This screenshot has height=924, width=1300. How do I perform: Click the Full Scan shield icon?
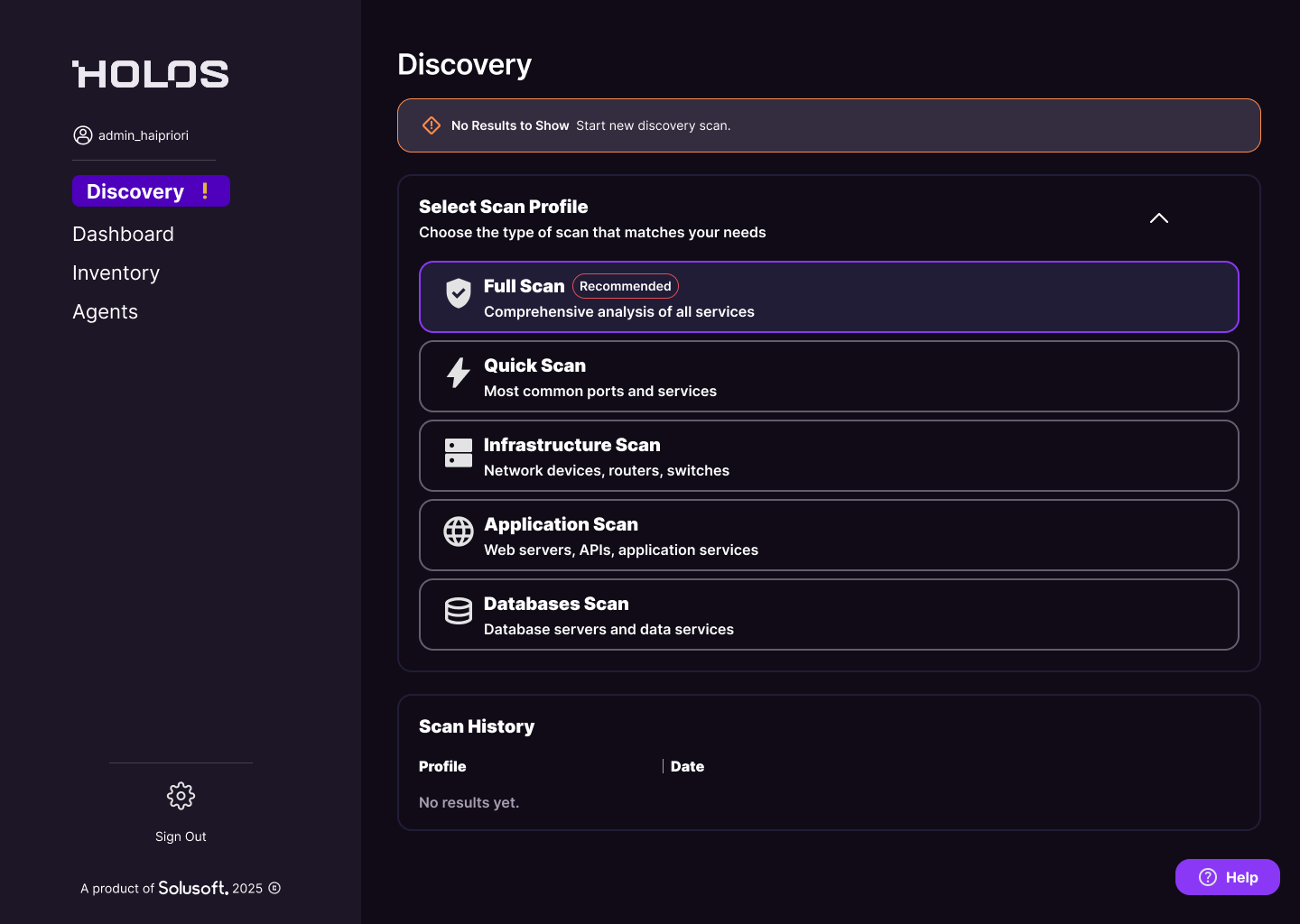tap(459, 293)
